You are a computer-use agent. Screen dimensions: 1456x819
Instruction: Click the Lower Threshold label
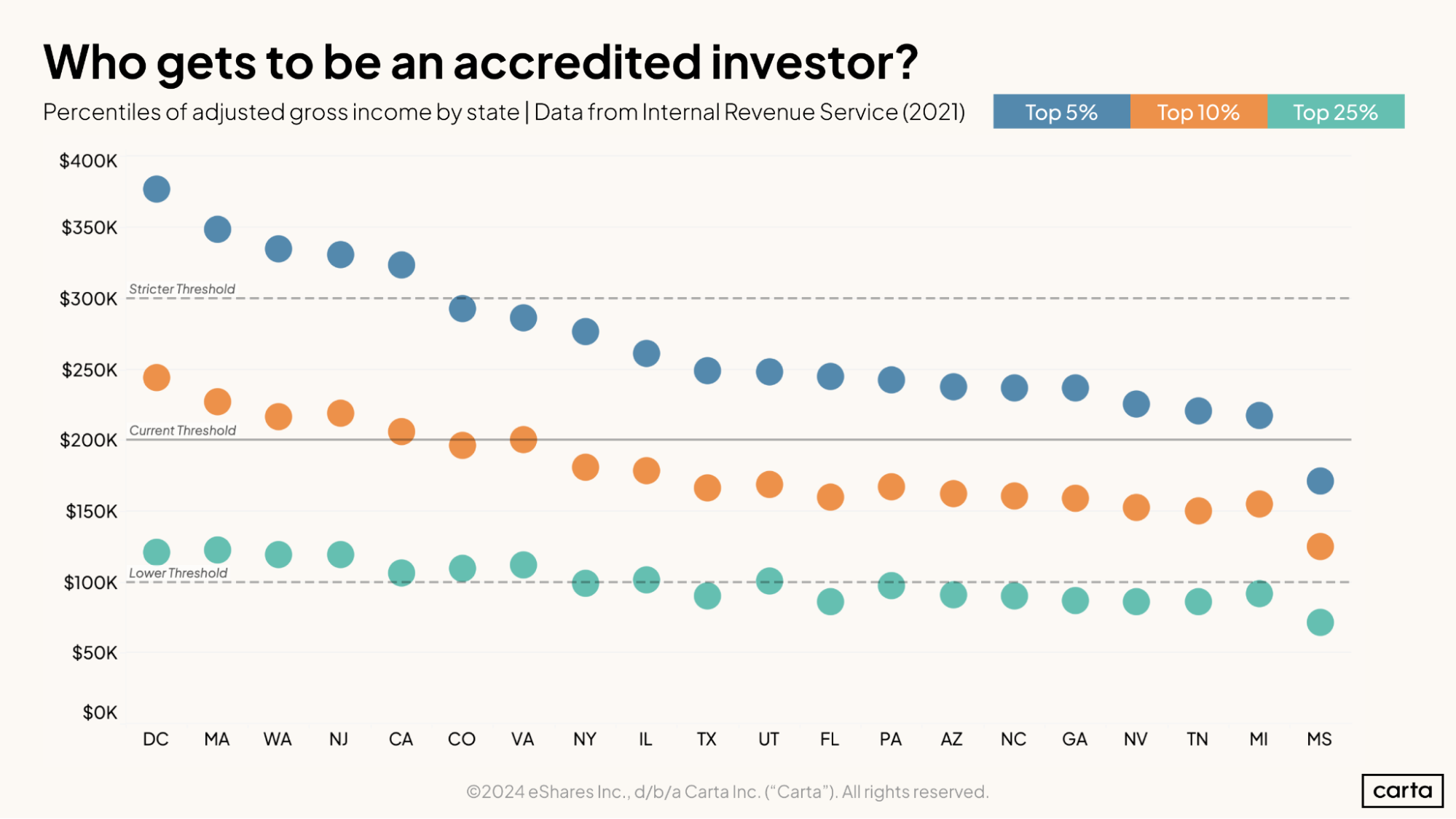(178, 573)
